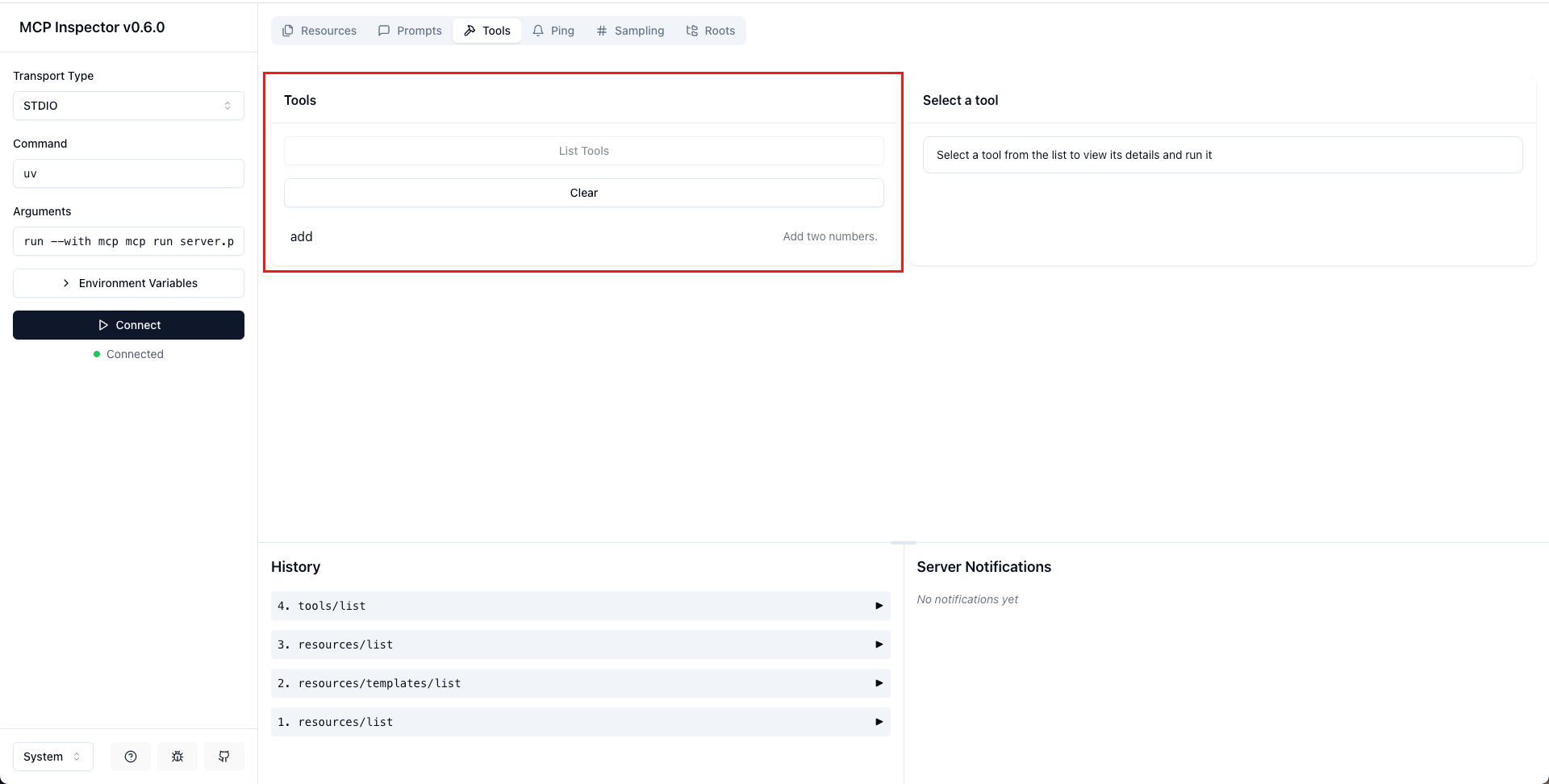1549x784 pixels.
Task: Open the help icon in bottom bar
Action: pos(131,757)
